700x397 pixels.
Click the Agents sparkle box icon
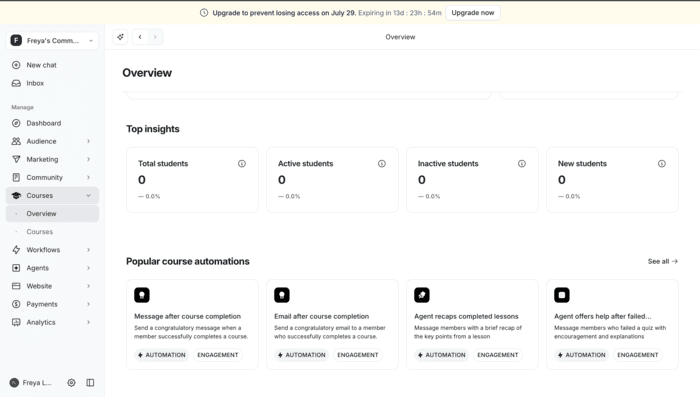pyautogui.click(x=16, y=268)
